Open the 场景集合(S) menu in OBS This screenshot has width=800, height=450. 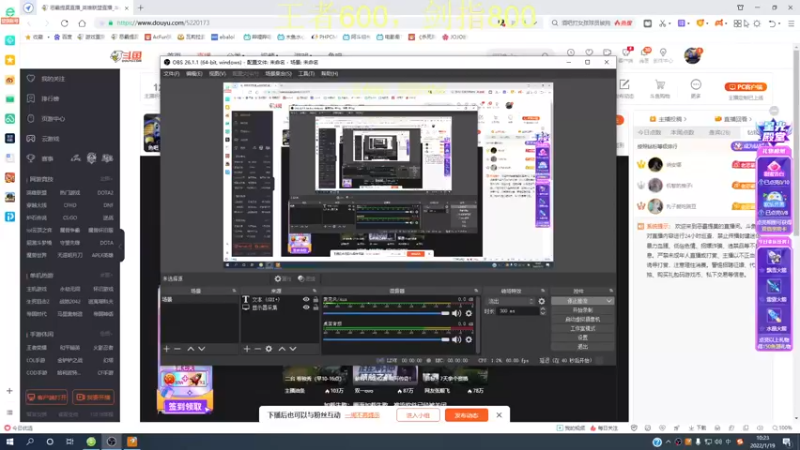[278, 74]
